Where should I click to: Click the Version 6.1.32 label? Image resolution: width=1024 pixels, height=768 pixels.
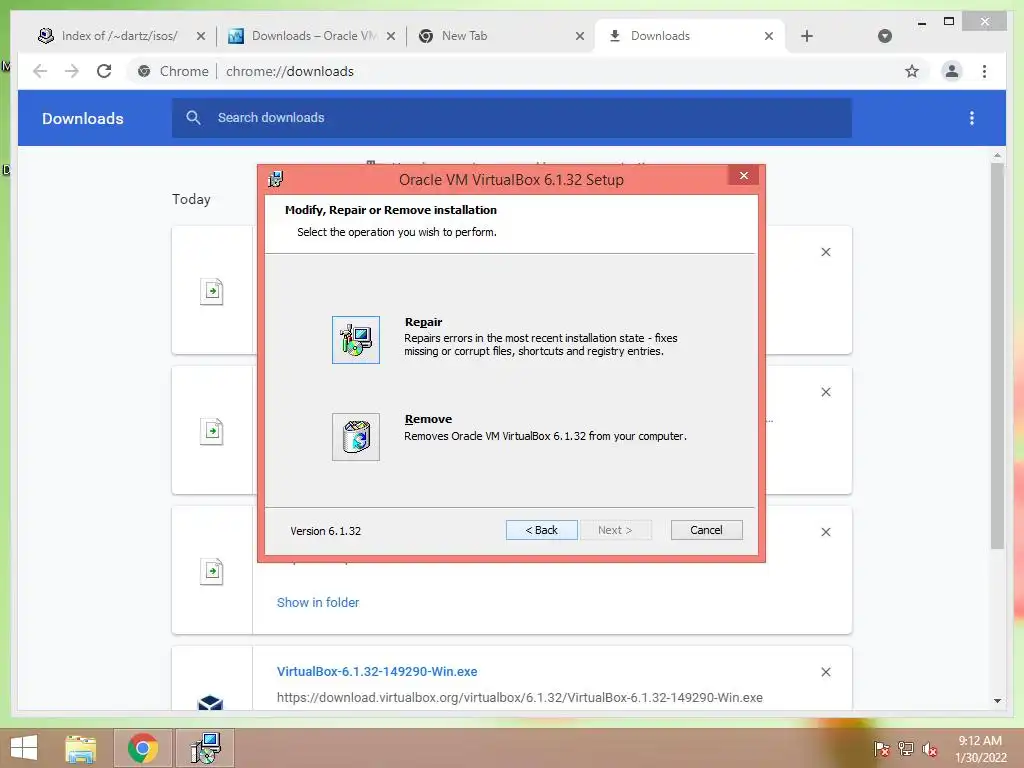pyautogui.click(x=326, y=531)
